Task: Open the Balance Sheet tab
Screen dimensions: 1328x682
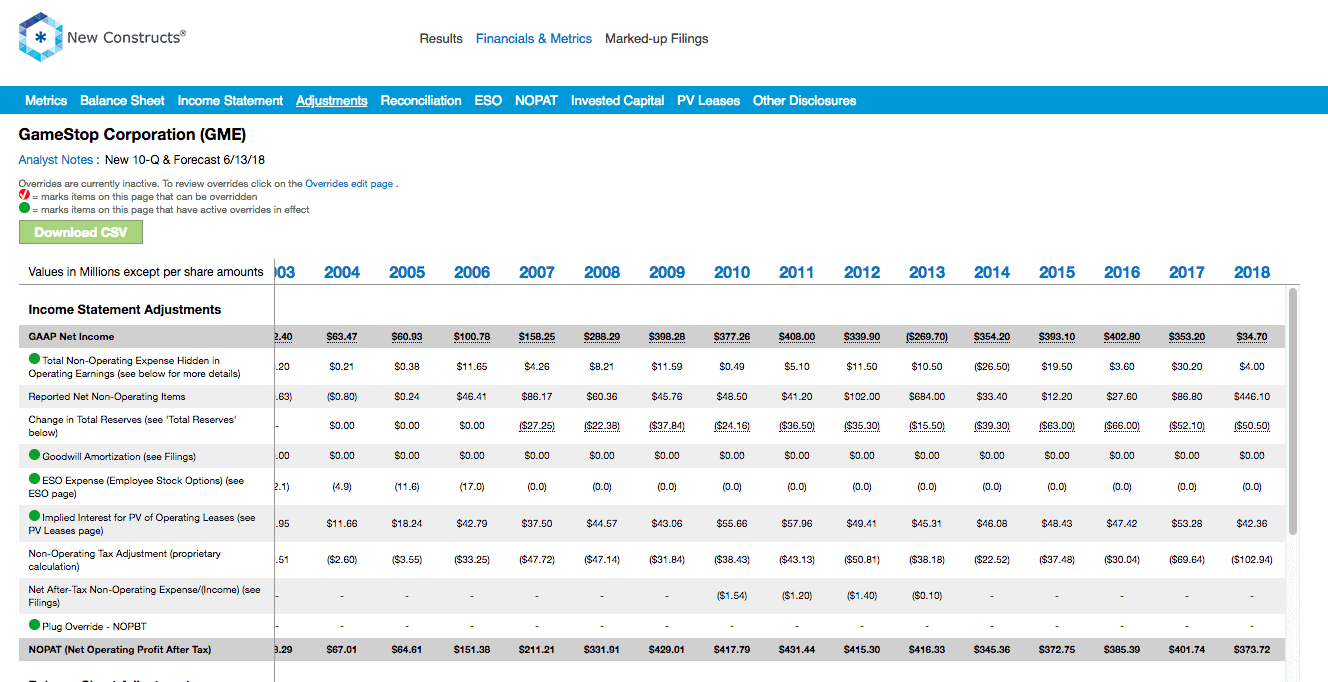Action: pyautogui.click(x=122, y=100)
